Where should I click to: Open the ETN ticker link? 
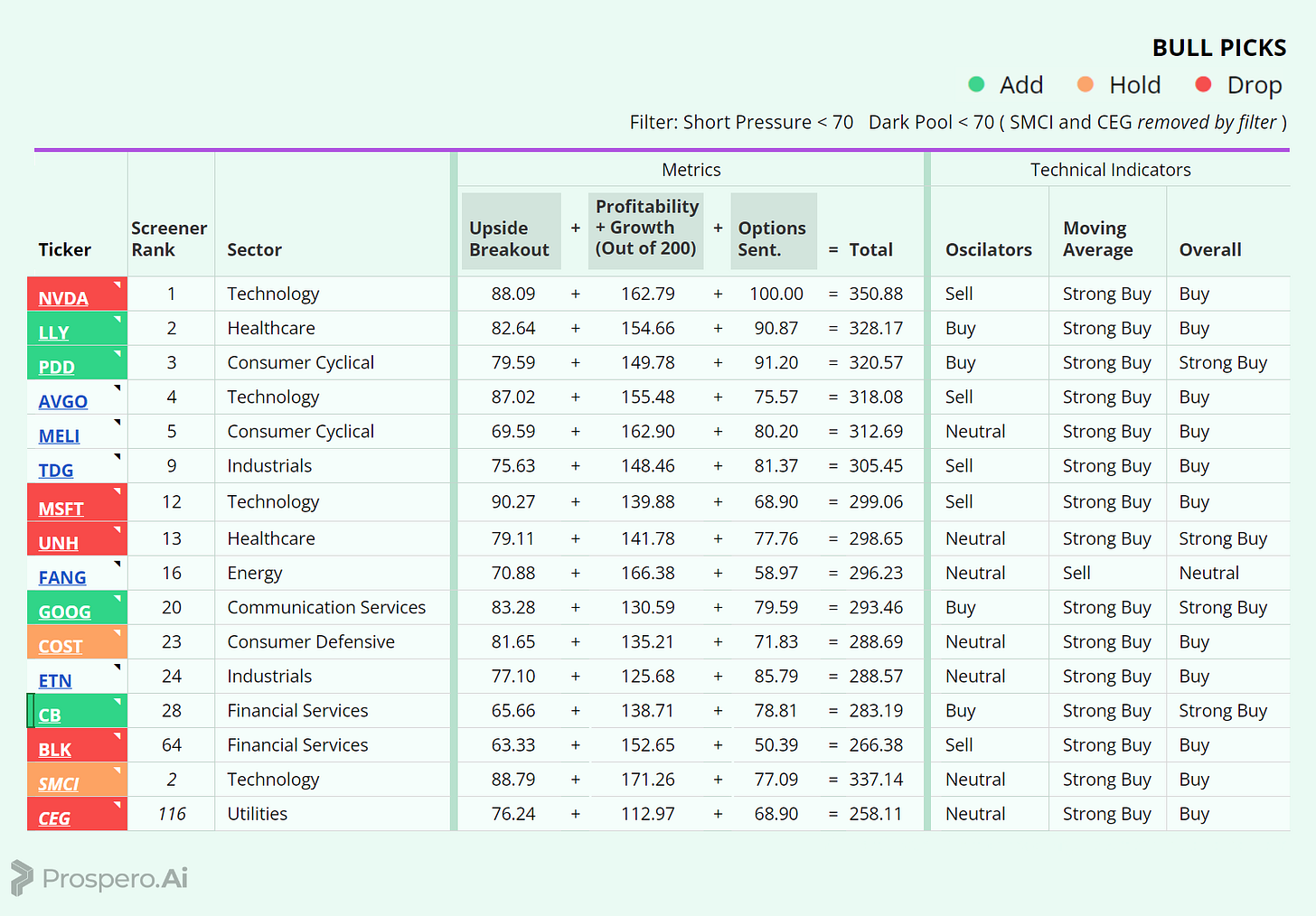55,680
